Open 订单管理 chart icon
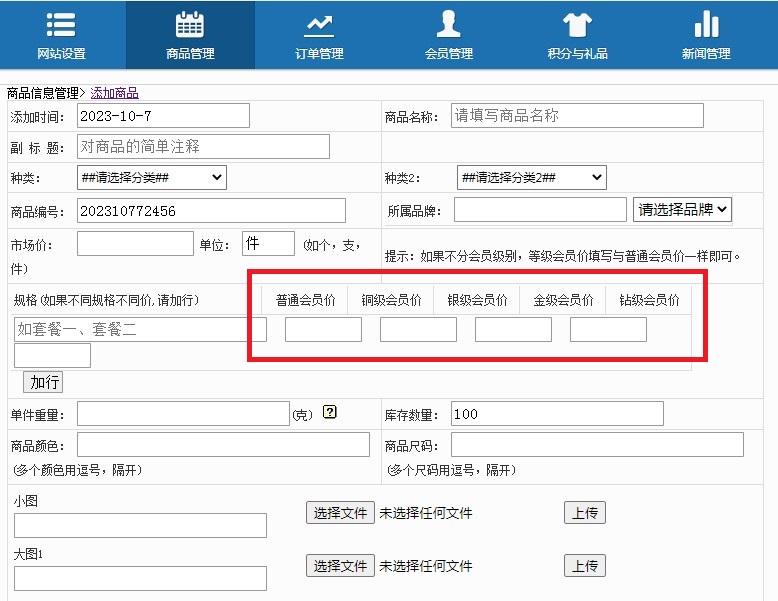This screenshot has width=778, height=601. (x=319, y=24)
